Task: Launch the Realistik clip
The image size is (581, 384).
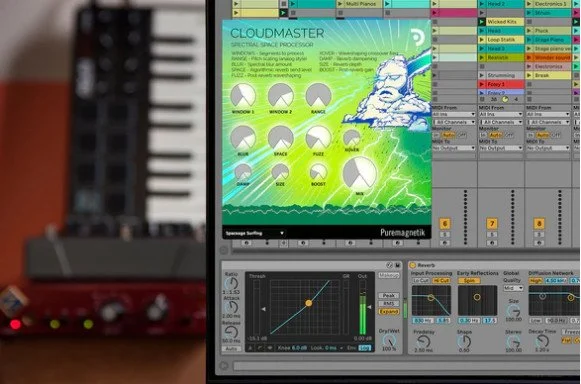Action: pos(482,57)
